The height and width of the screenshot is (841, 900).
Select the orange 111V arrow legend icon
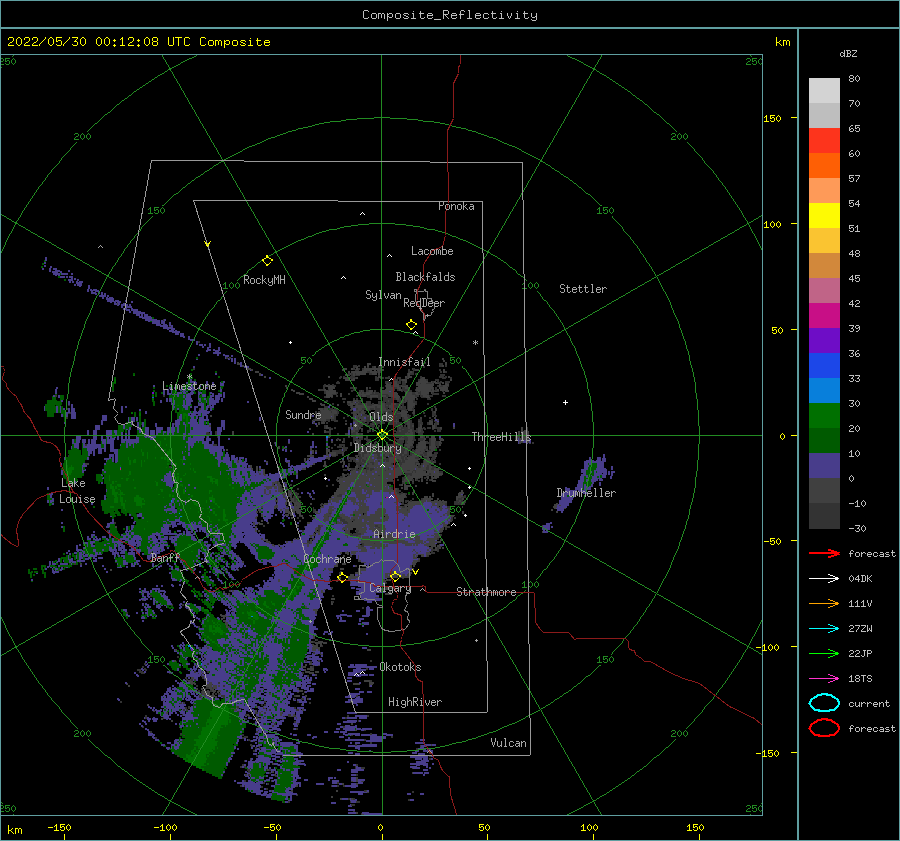824,603
